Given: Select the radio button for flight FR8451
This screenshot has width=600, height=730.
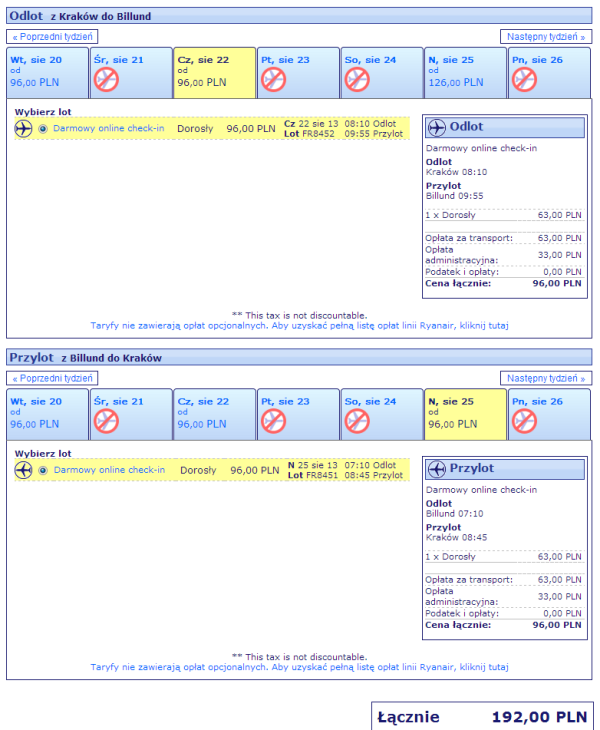Looking at the screenshot, I should click(x=43, y=471).
